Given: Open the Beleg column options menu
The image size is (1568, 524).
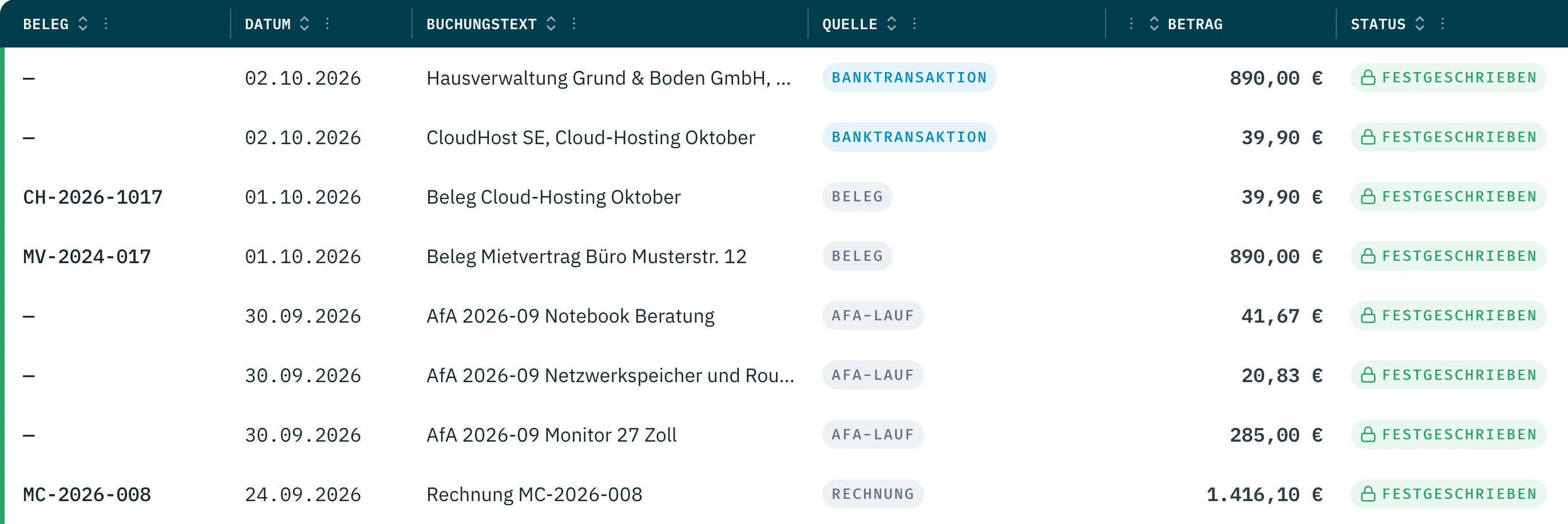Looking at the screenshot, I should point(106,23).
